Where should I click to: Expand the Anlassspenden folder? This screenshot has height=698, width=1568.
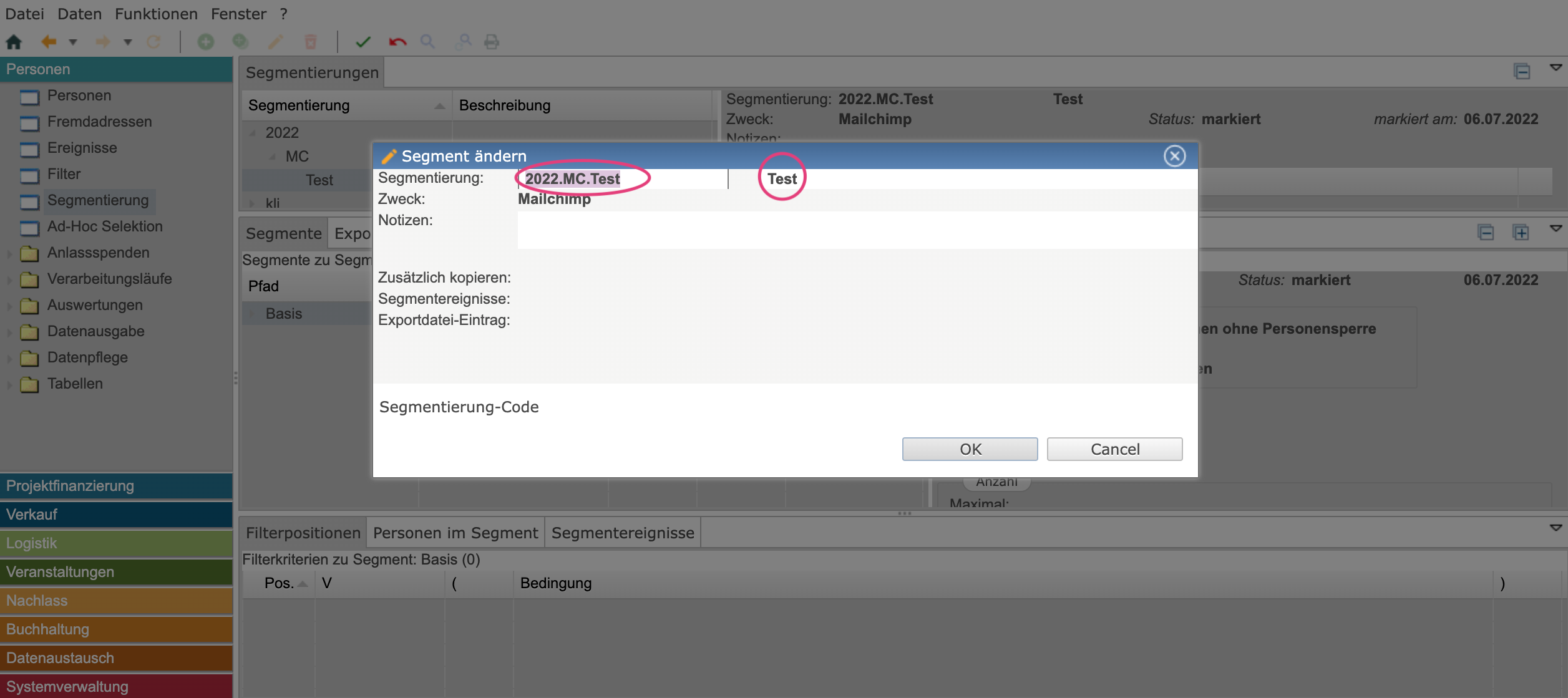pos(9,253)
